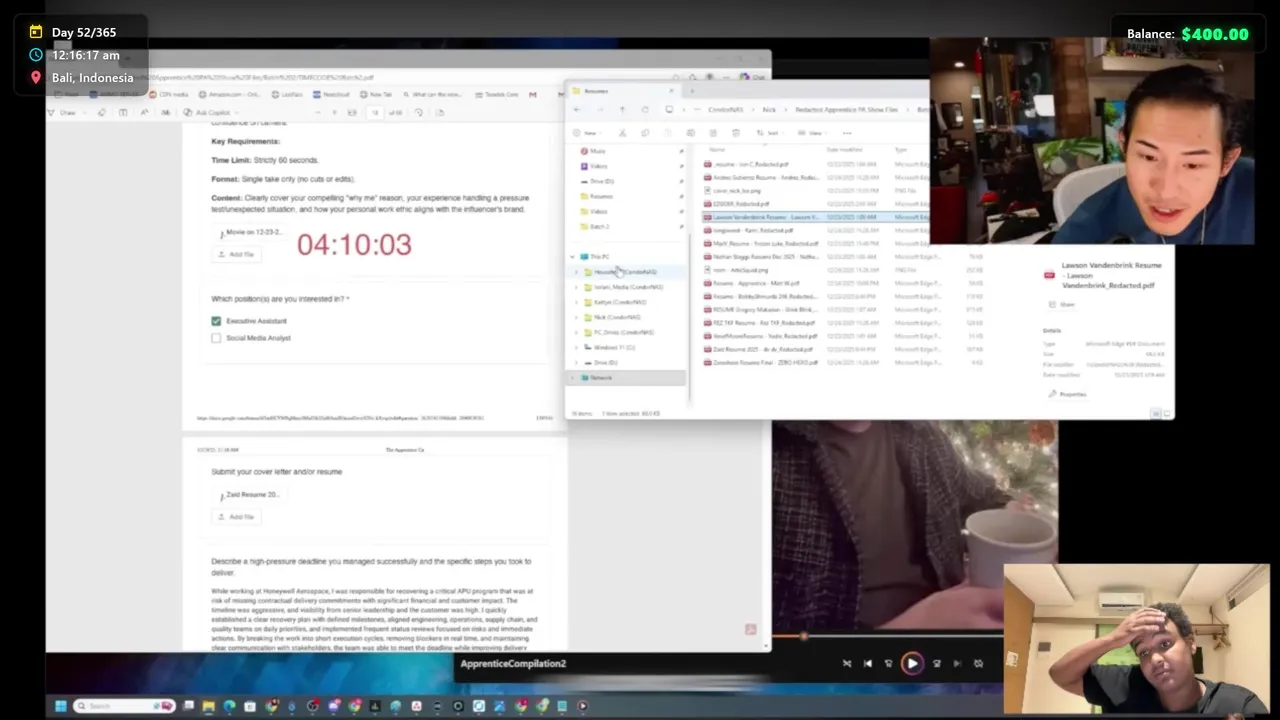Open the New dropdown in File Explorer
The image size is (1280, 720).
[x=588, y=133]
